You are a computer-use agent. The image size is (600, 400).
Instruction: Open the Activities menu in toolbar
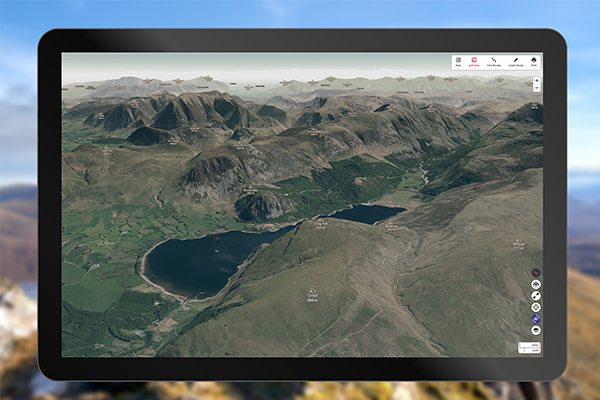pyautogui.click(x=473, y=61)
